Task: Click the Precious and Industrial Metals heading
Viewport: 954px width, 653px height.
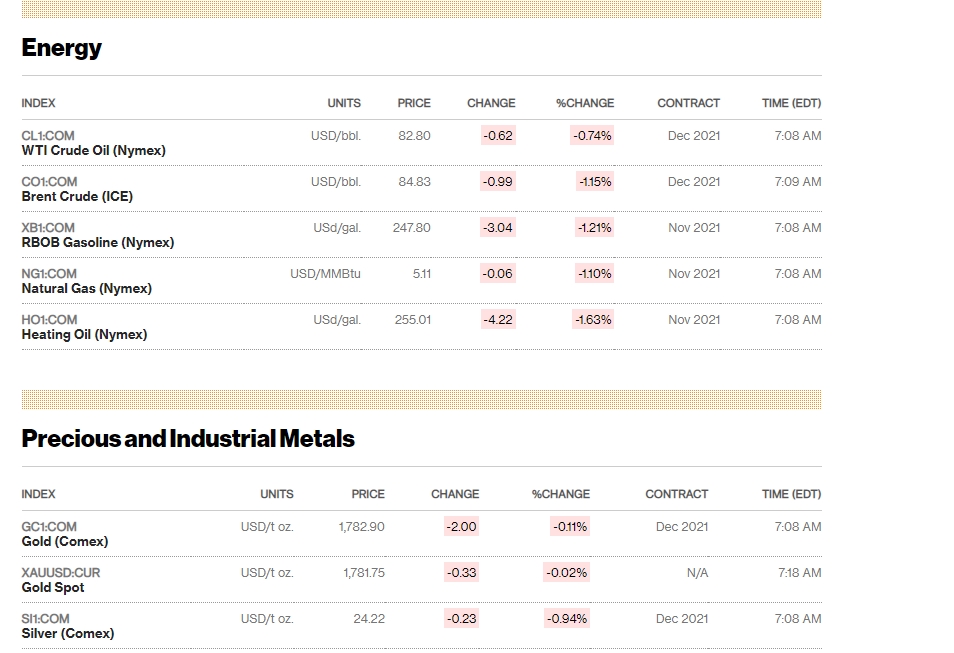Action: (188, 439)
